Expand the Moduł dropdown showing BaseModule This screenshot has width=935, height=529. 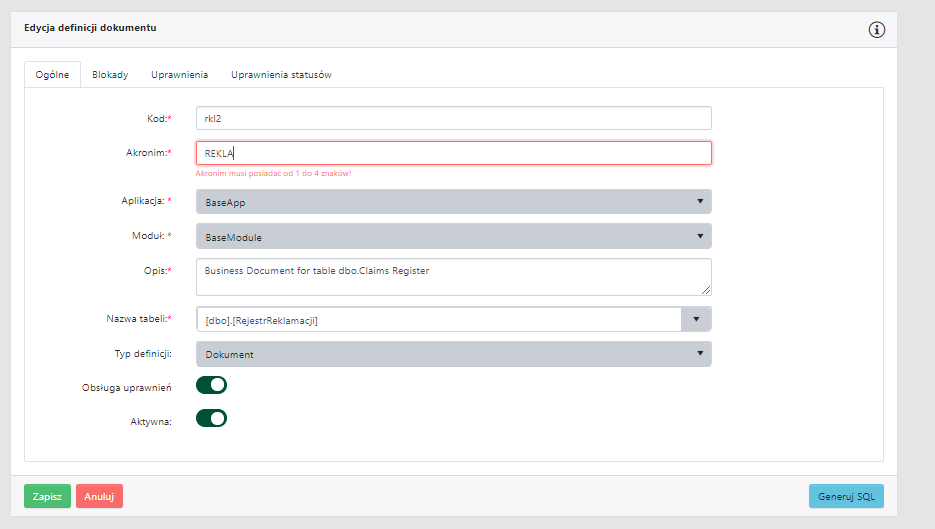(x=453, y=237)
